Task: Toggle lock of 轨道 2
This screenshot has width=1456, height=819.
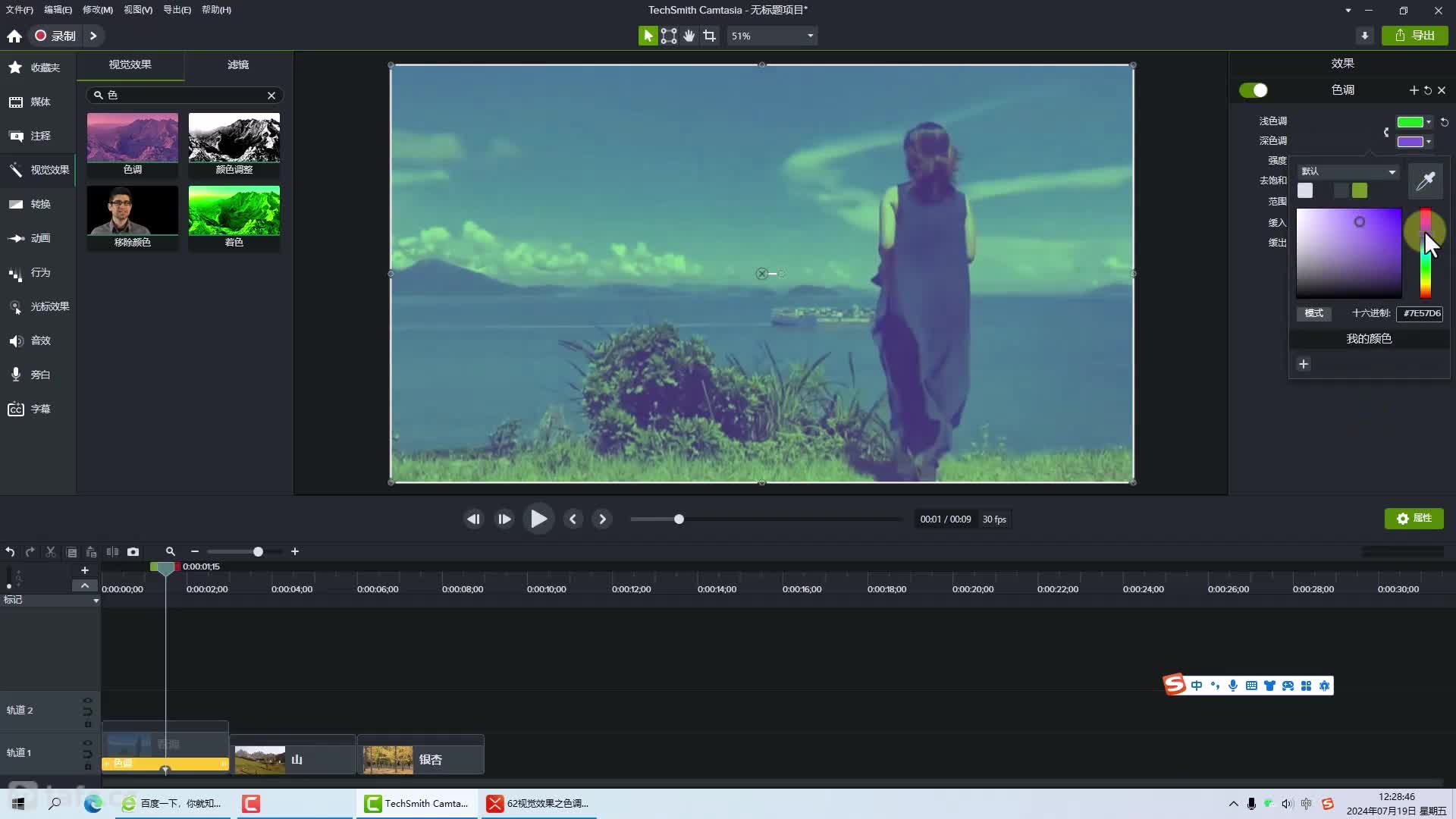Action: click(x=87, y=724)
